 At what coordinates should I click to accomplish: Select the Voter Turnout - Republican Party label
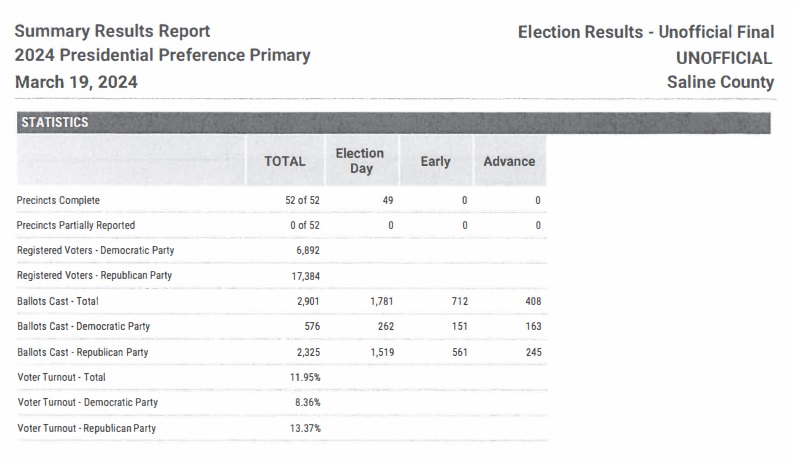pos(87,428)
